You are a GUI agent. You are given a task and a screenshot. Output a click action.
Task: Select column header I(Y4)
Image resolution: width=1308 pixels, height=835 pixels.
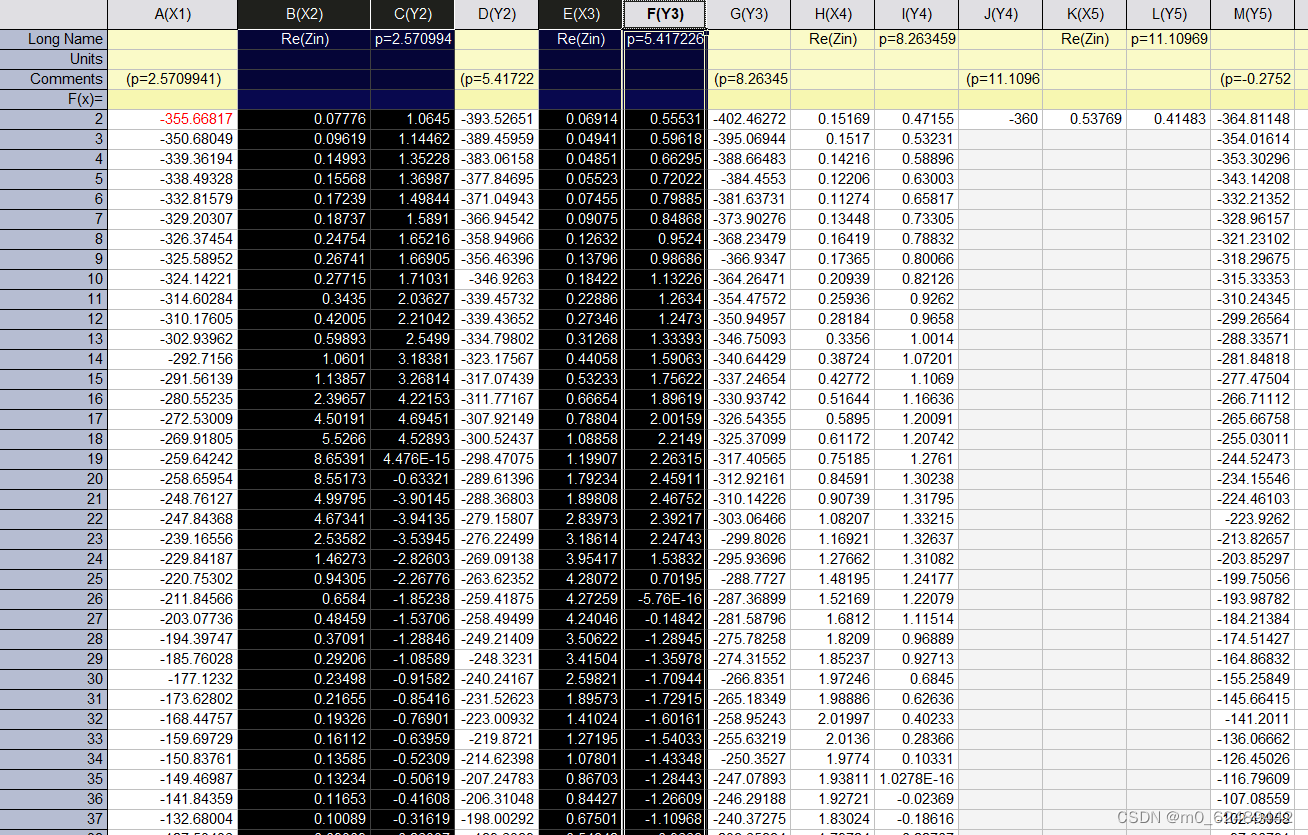point(916,14)
